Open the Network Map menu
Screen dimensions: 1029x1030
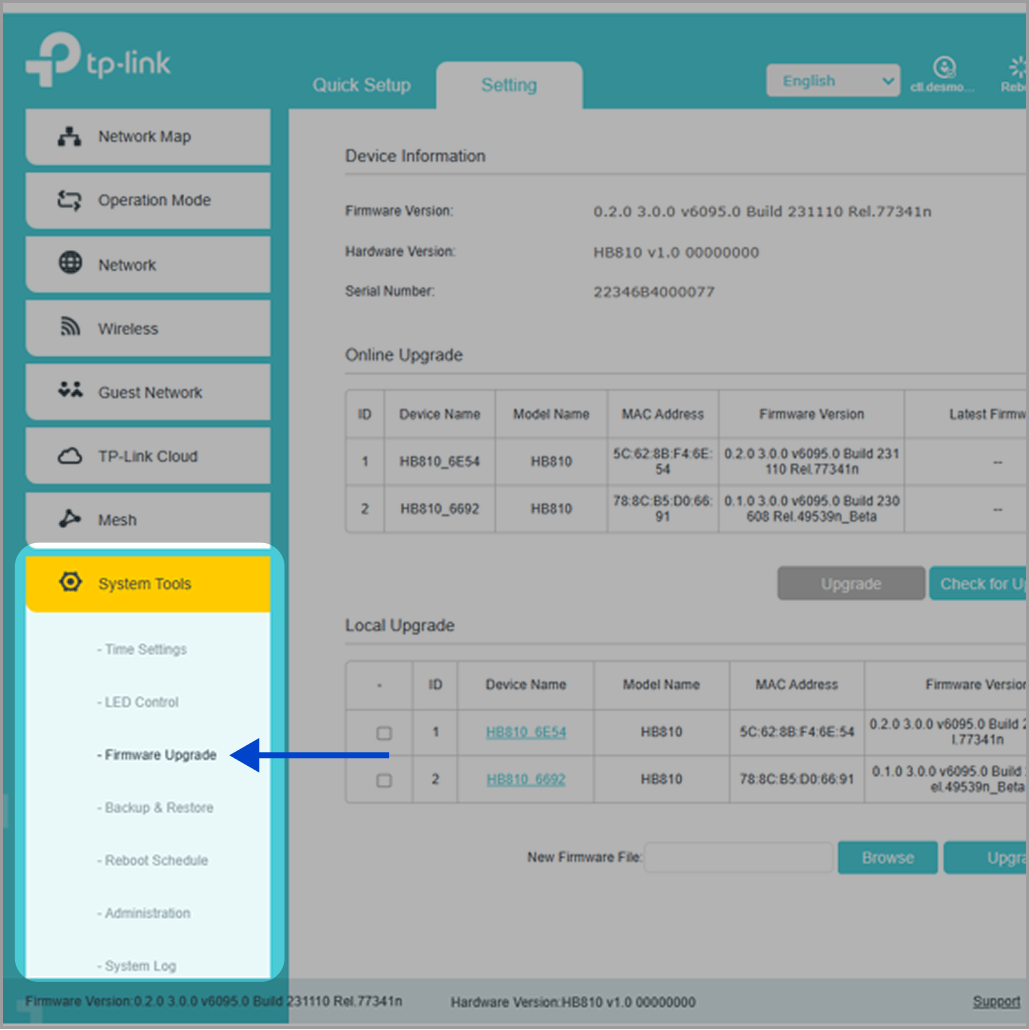[148, 137]
